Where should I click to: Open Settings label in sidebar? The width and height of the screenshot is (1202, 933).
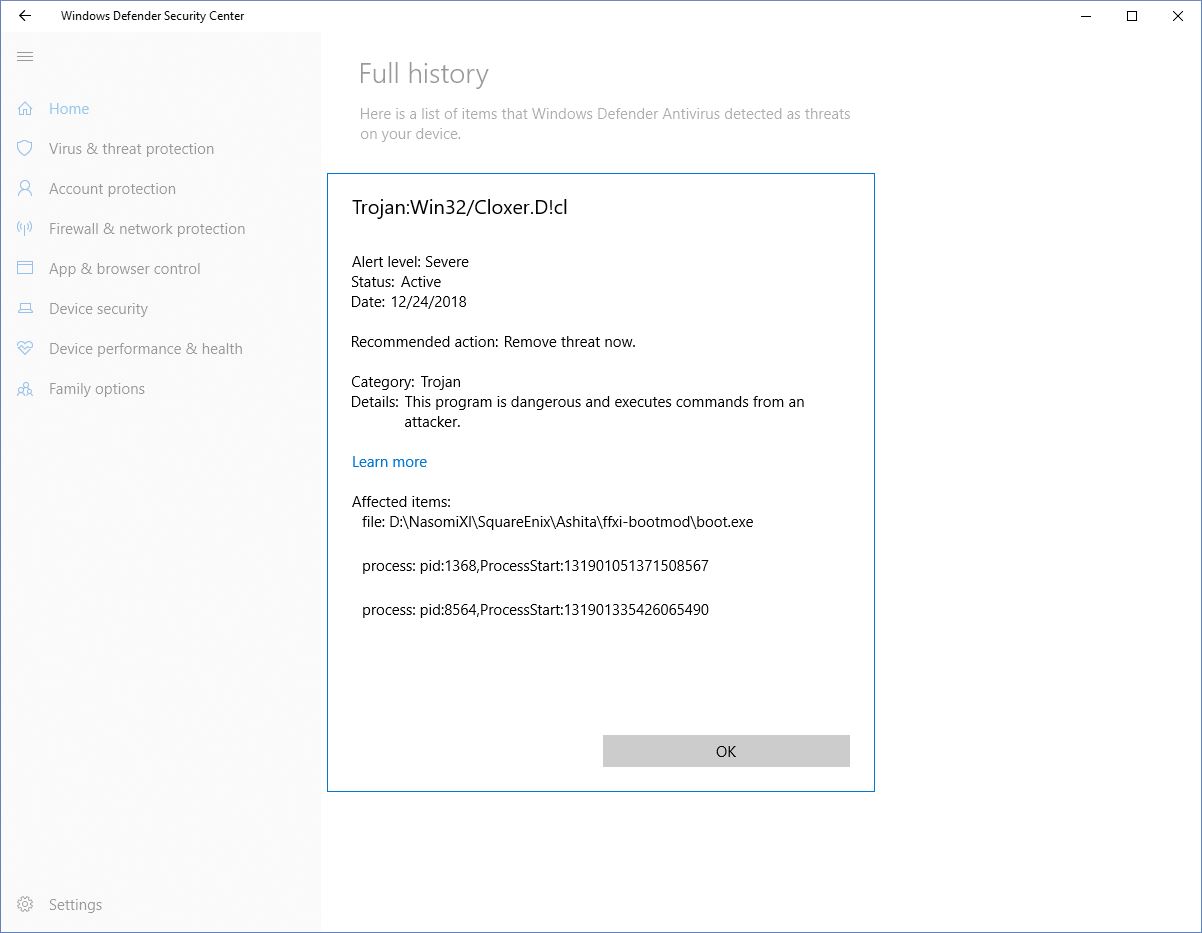point(75,905)
